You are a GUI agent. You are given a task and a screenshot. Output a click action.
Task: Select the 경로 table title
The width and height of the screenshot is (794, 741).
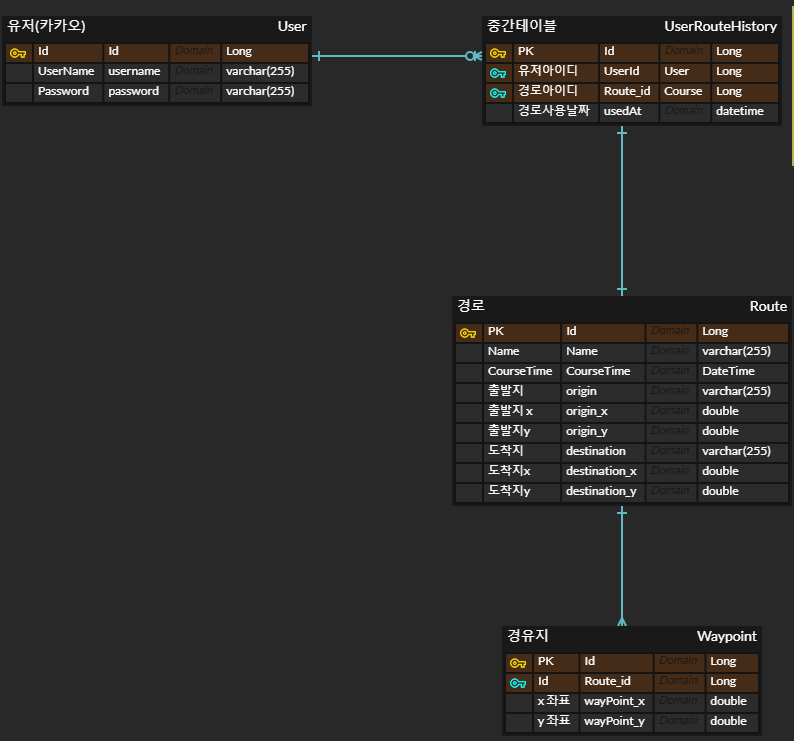pyautogui.click(x=471, y=305)
